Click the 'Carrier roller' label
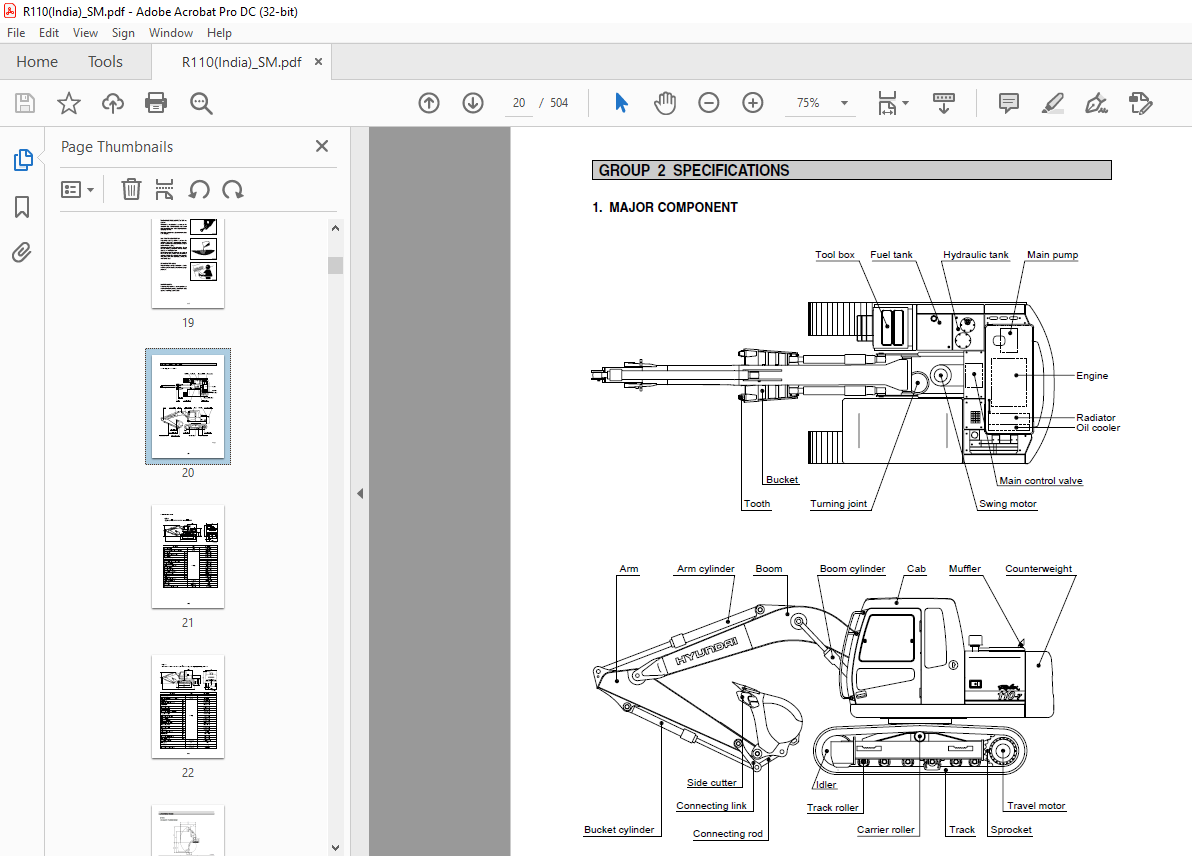The width and height of the screenshot is (1192, 856). 886,829
